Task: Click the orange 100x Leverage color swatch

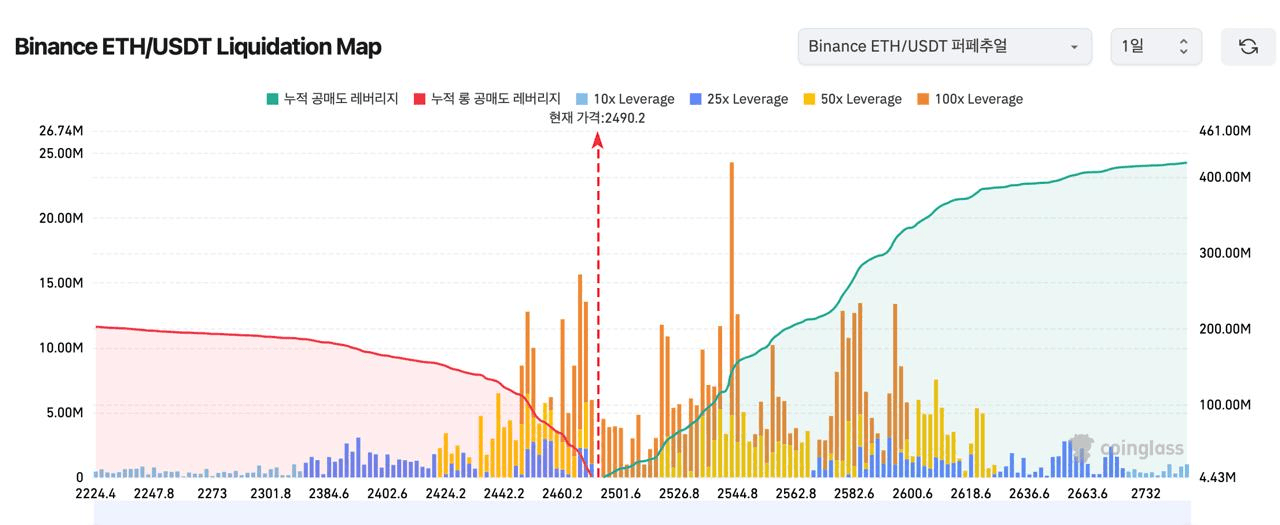Action: 922,99
